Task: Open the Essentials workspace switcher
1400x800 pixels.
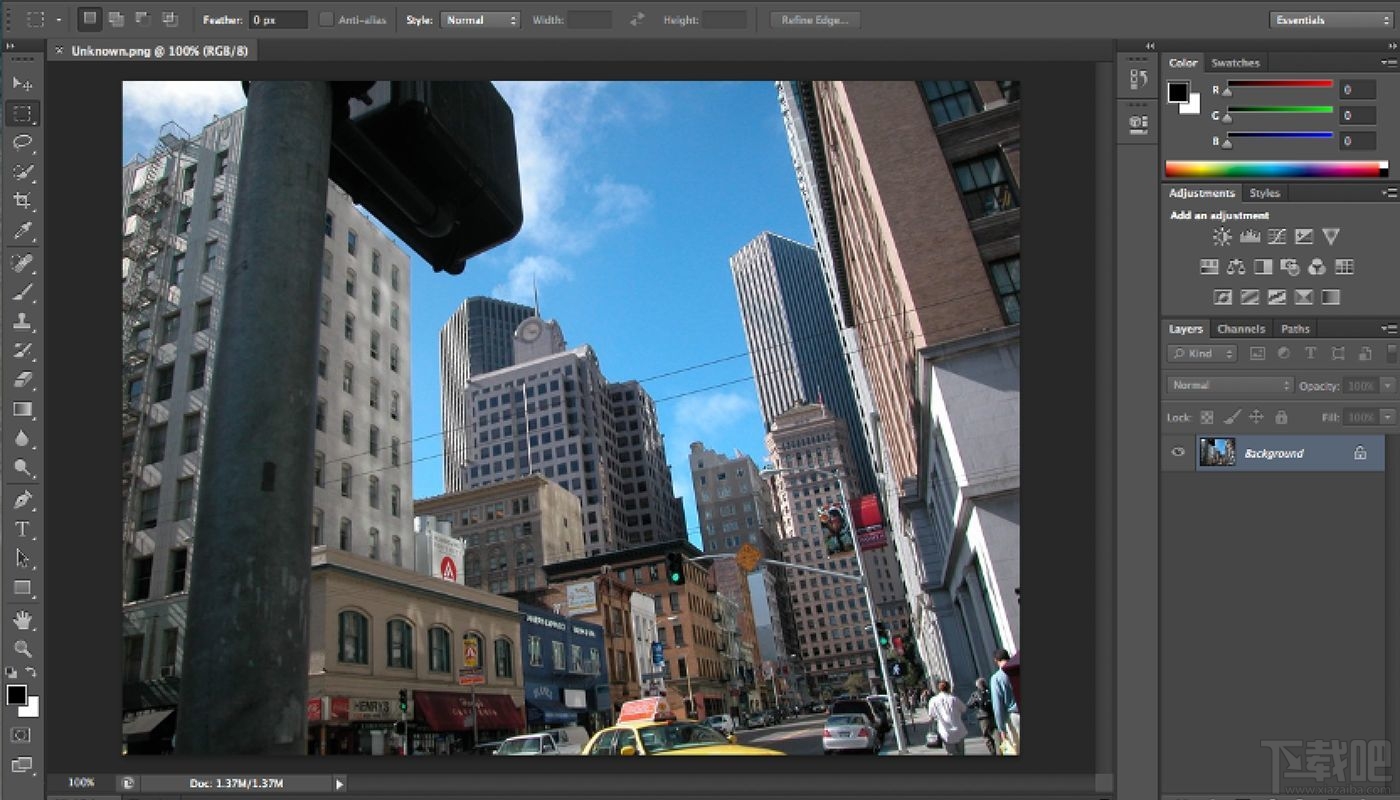Action: click(1328, 20)
